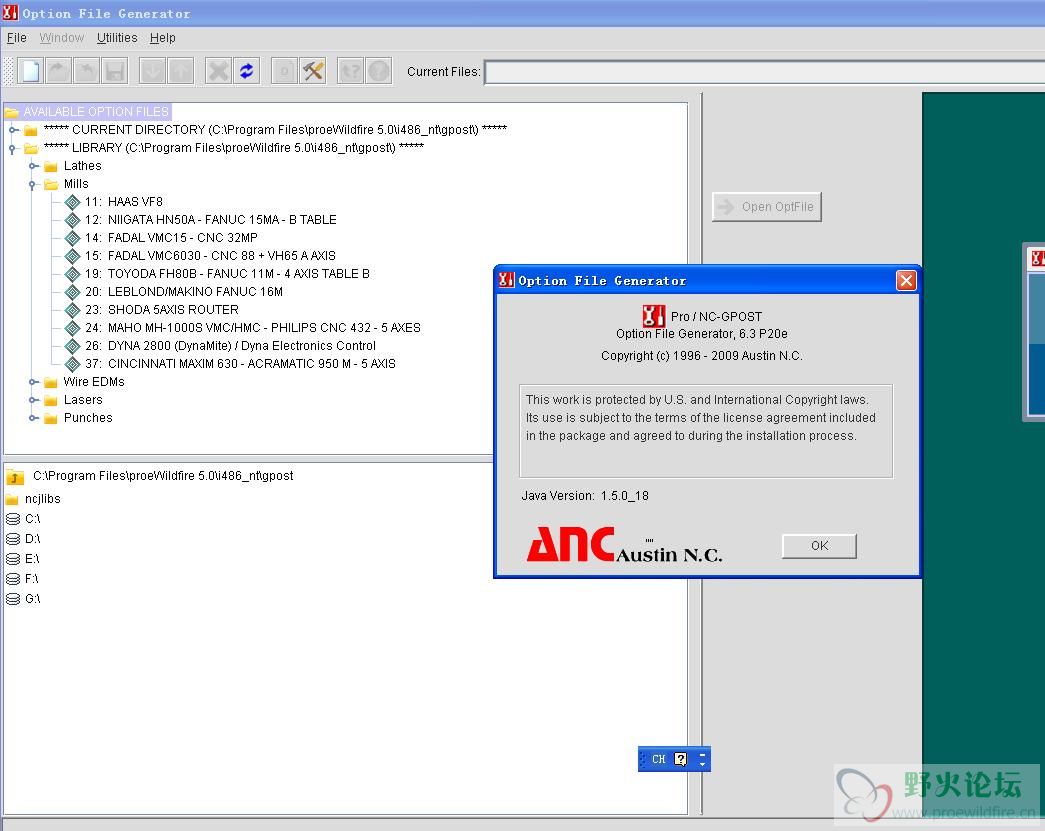The image size is (1045, 831).
Task: Click the parent-directory up folder icon
Action: [15, 476]
